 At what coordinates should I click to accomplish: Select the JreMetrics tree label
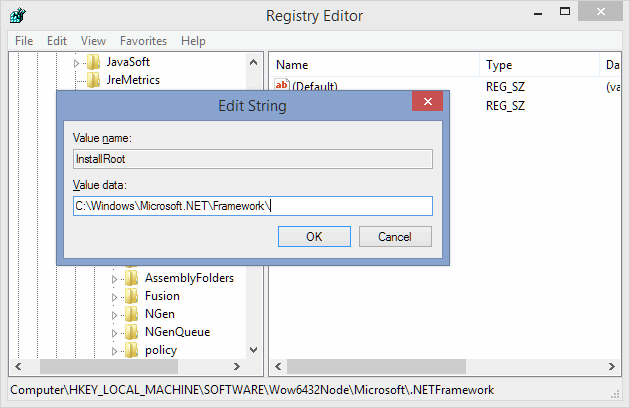coord(133,80)
